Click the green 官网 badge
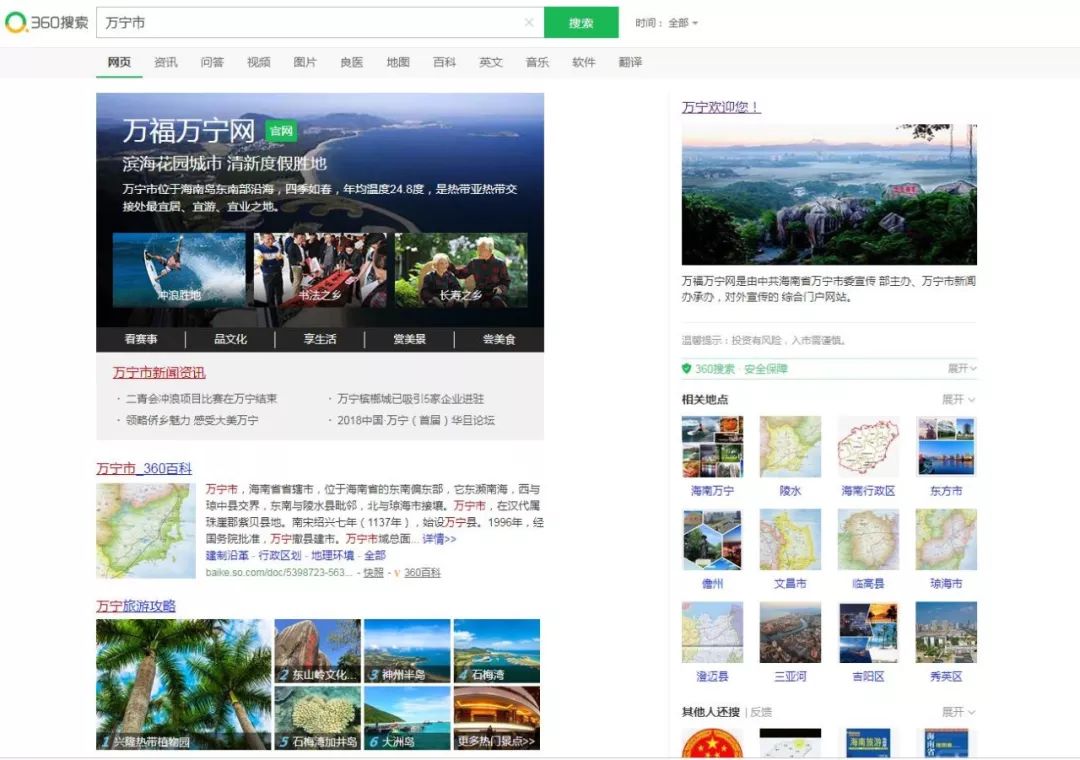 coord(281,131)
